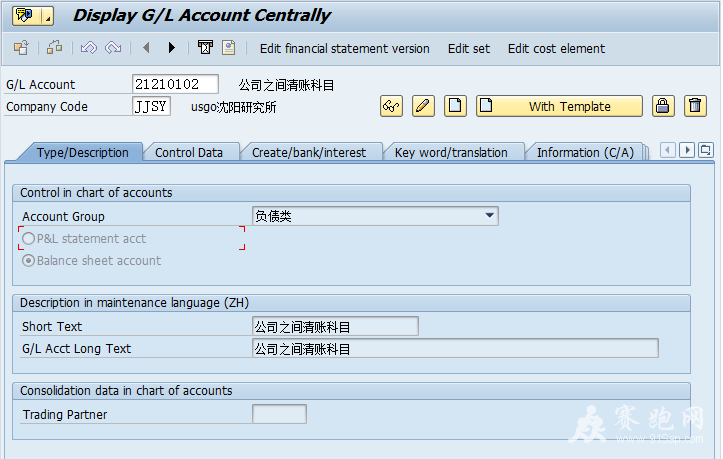
Task: Click the other G/L account toolbar icon
Action: point(21,48)
